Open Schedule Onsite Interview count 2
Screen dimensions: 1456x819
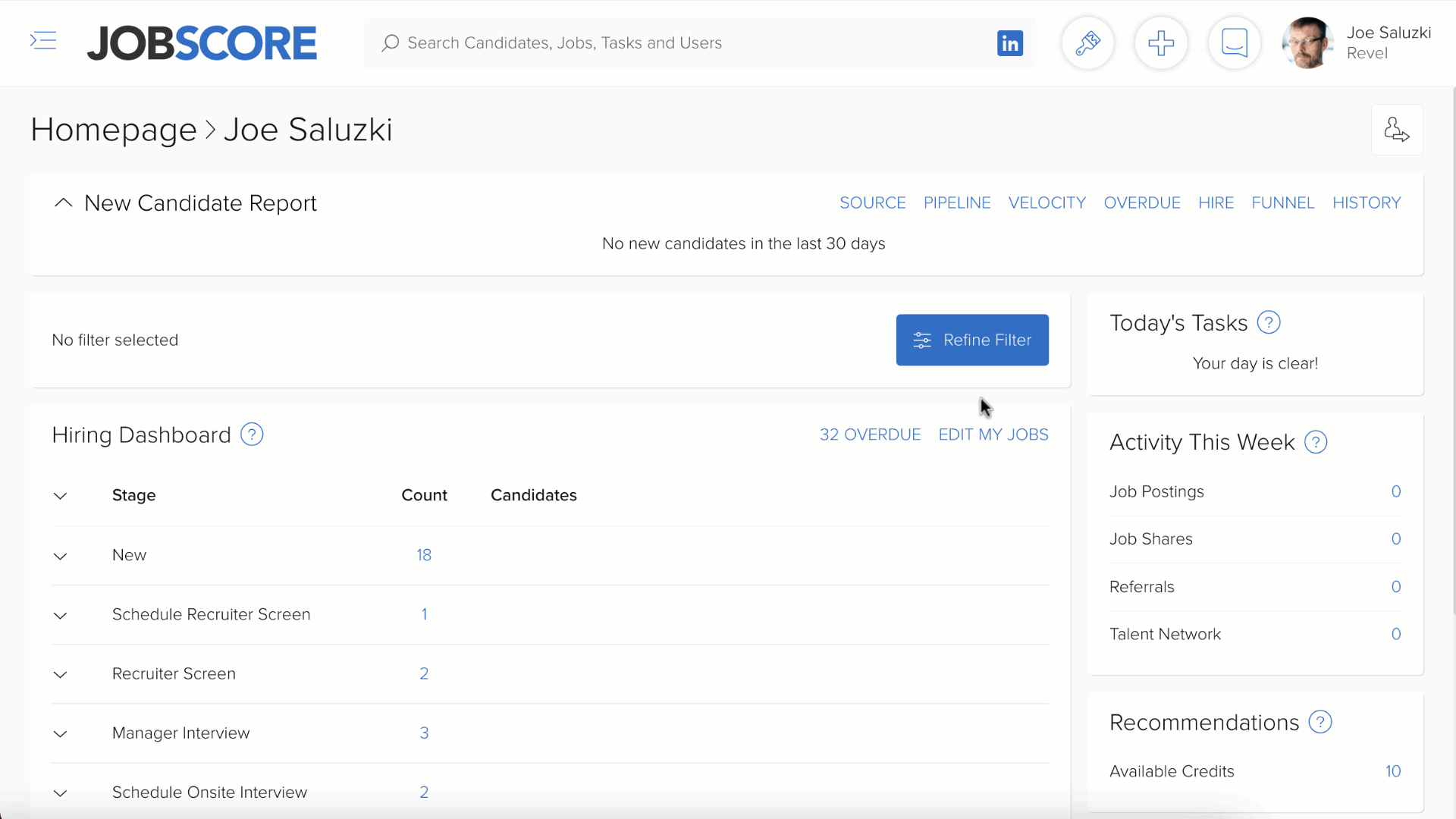pos(424,792)
